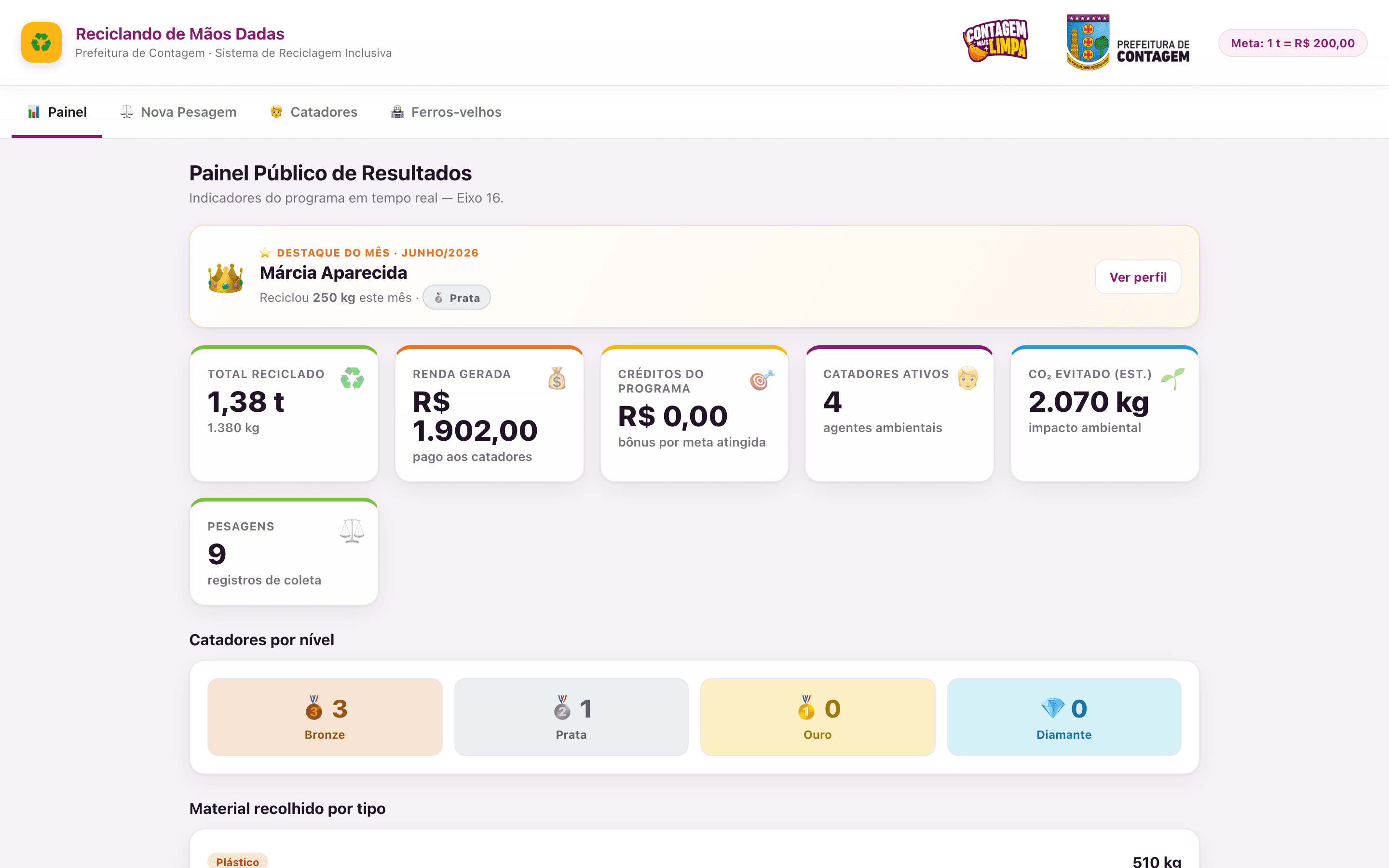Image resolution: width=1389 pixels, height=868 pixels.
Task: Open the Ferros-velhos tab
Action: point(446,112)
